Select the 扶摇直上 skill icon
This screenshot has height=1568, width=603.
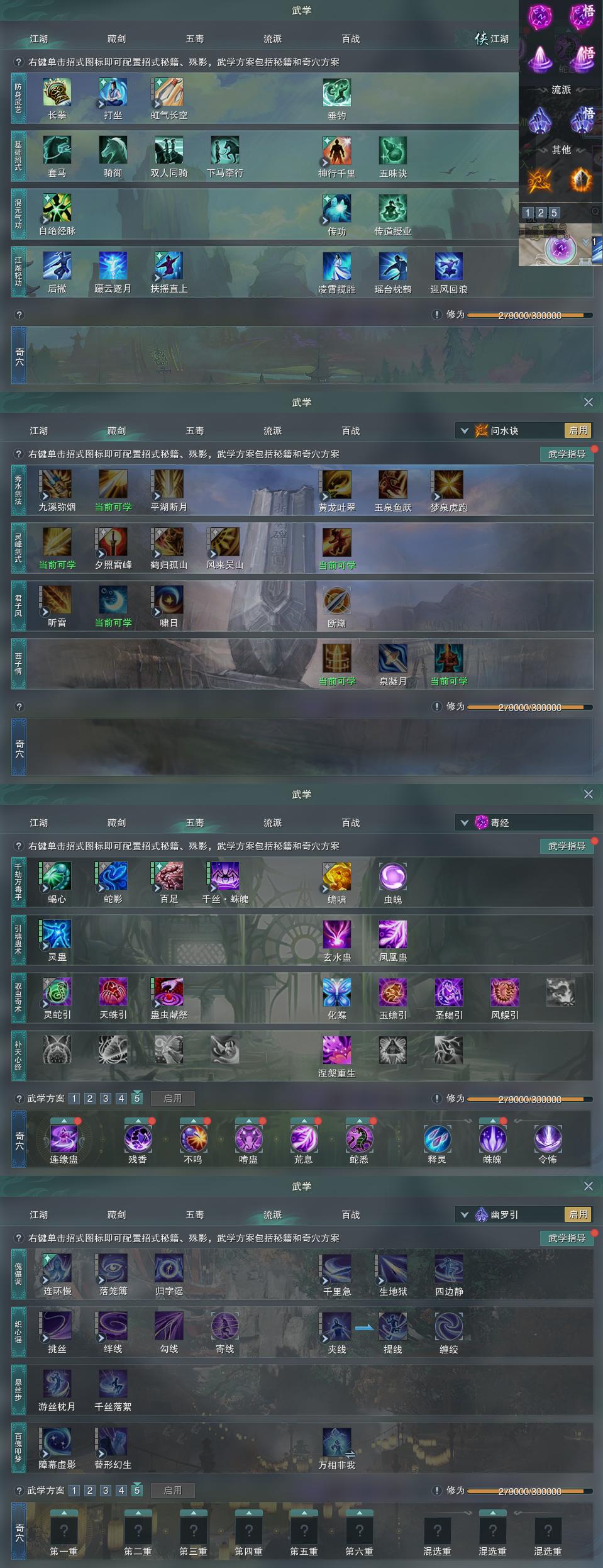169,266
